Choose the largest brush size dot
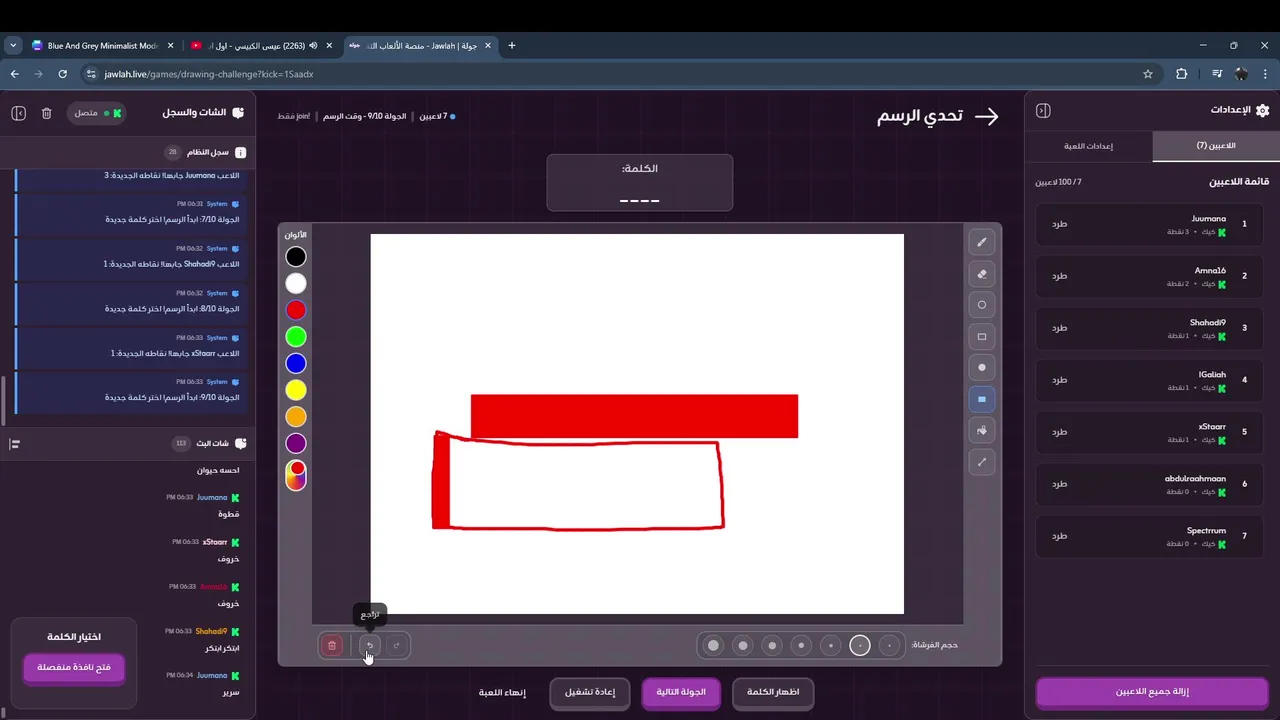Screen dimensions: 1280x720 pyautogui.click(x=713, y=646)
